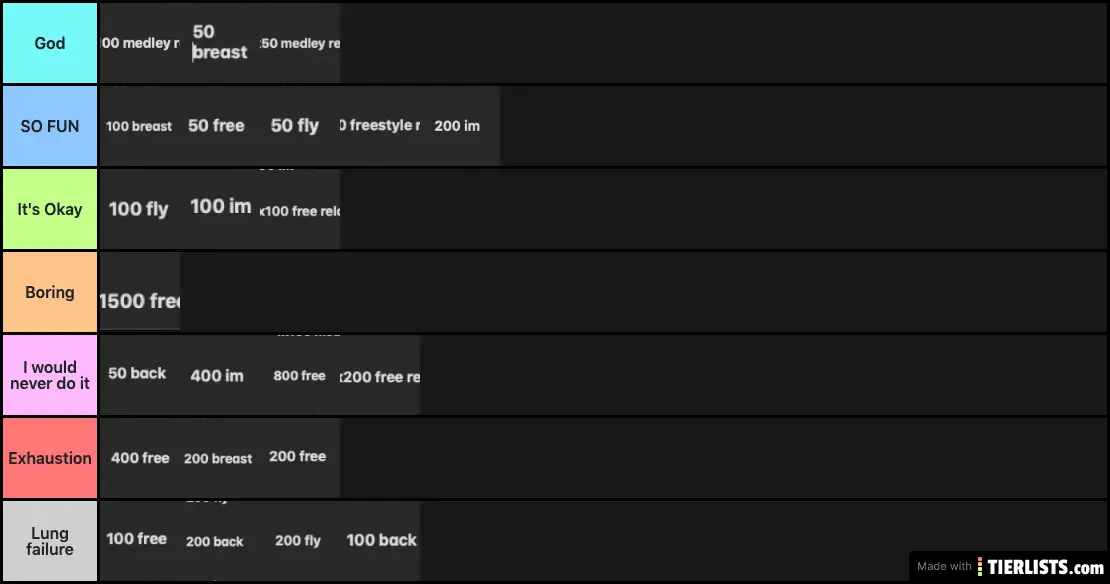The image size is (1110, 584).
Task: Select the 200 fly tile
Action: (298, 541)
